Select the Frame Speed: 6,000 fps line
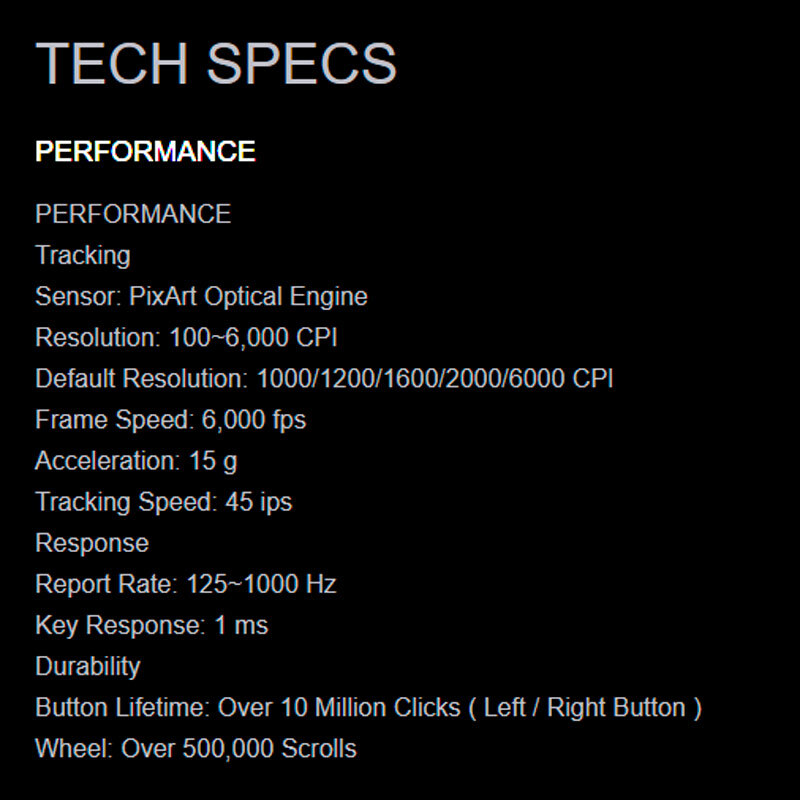Viewport: 800px width, 800px height. coord(170,420)
